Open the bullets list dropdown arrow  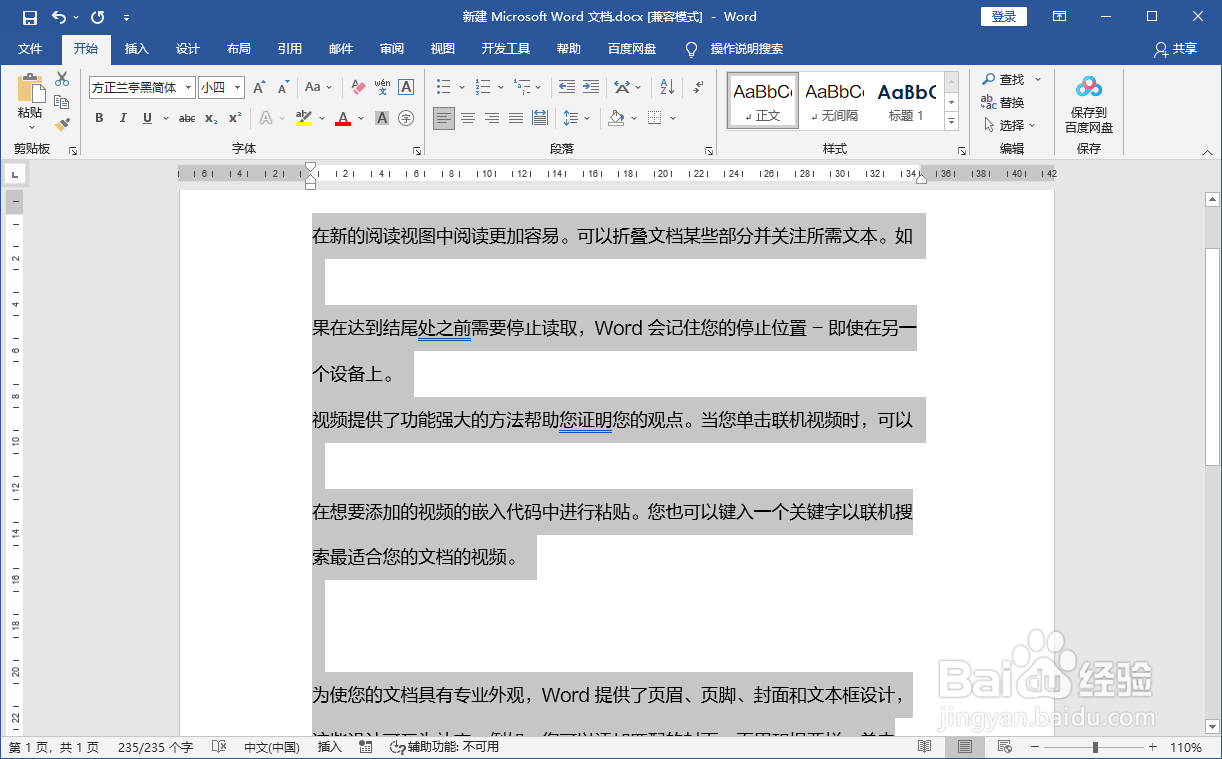pos(460,88)
